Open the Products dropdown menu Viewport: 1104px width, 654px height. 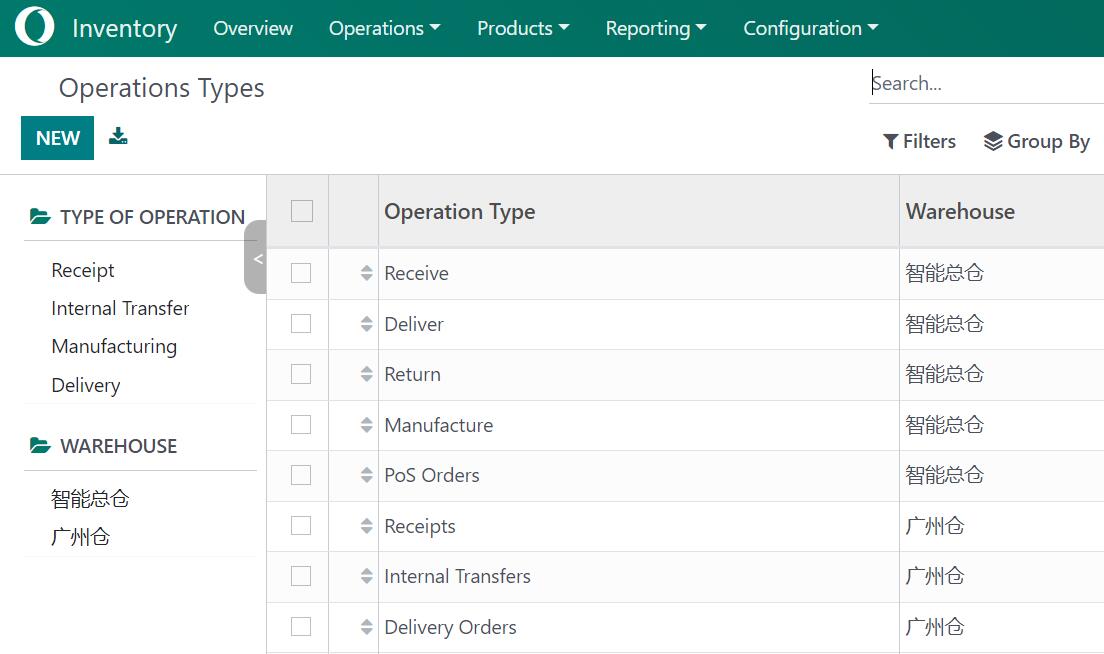[523, 28]
